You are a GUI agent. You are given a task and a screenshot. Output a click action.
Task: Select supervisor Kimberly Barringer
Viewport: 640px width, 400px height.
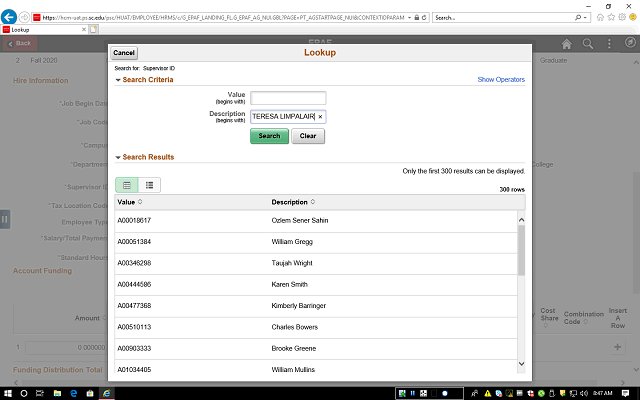coord(299,305)
